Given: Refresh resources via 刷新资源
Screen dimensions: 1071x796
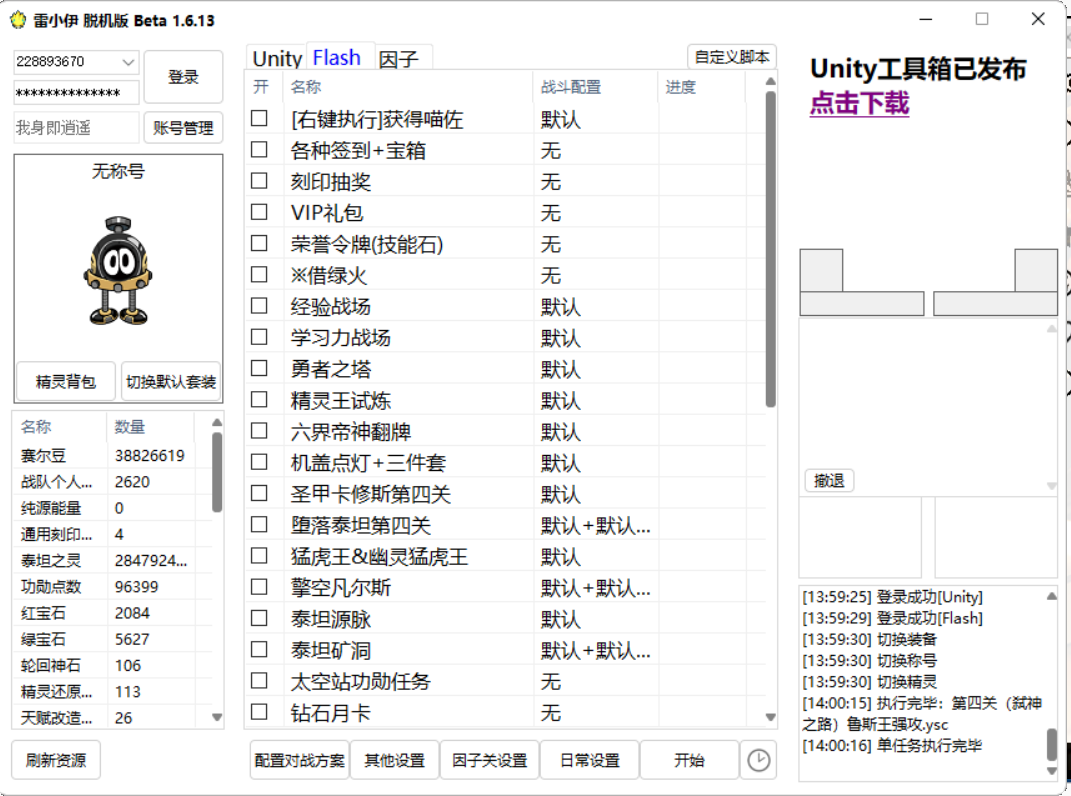Looking at the screenshot, I should click(55, 760).
